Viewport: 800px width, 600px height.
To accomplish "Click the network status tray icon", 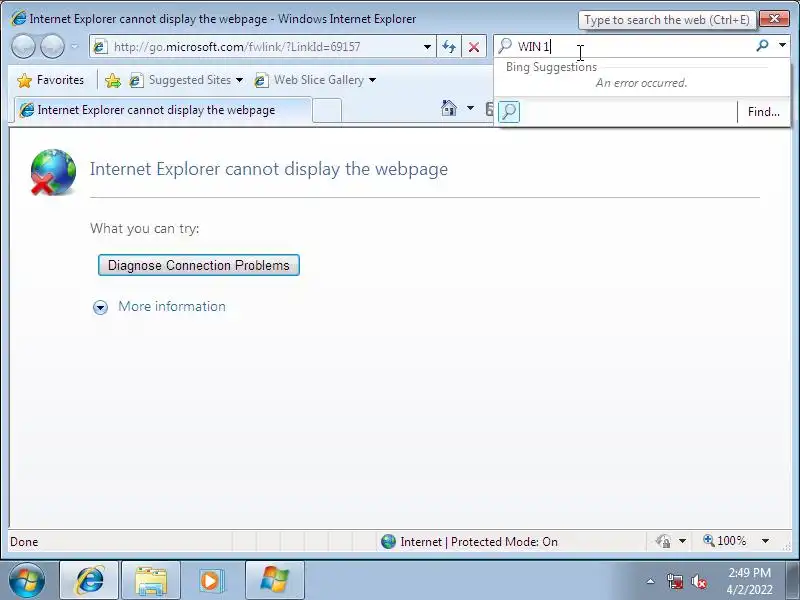I will coord(674,581).
